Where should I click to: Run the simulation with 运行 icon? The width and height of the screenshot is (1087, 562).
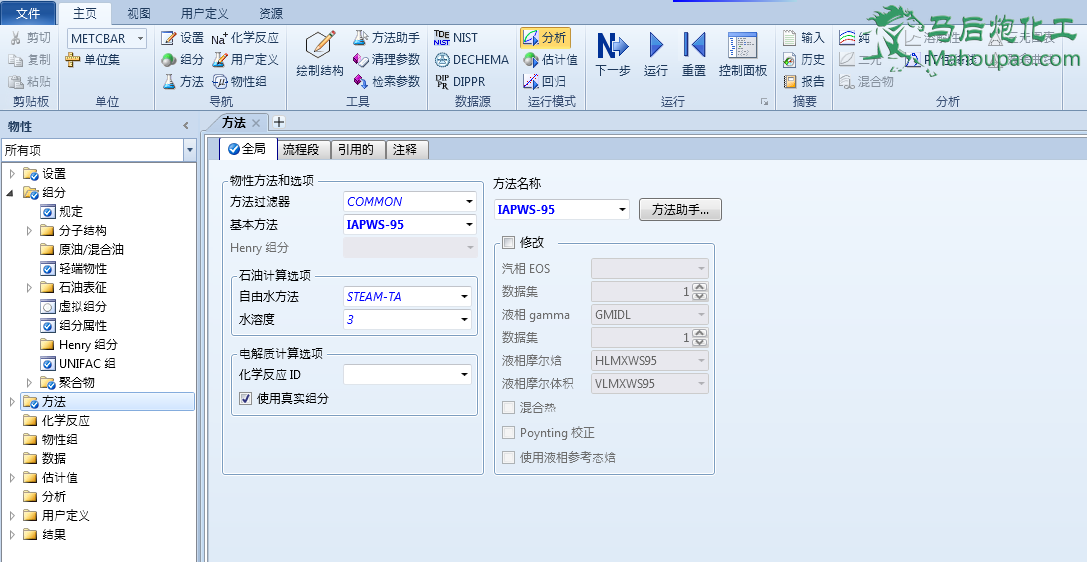pos(656,45)
